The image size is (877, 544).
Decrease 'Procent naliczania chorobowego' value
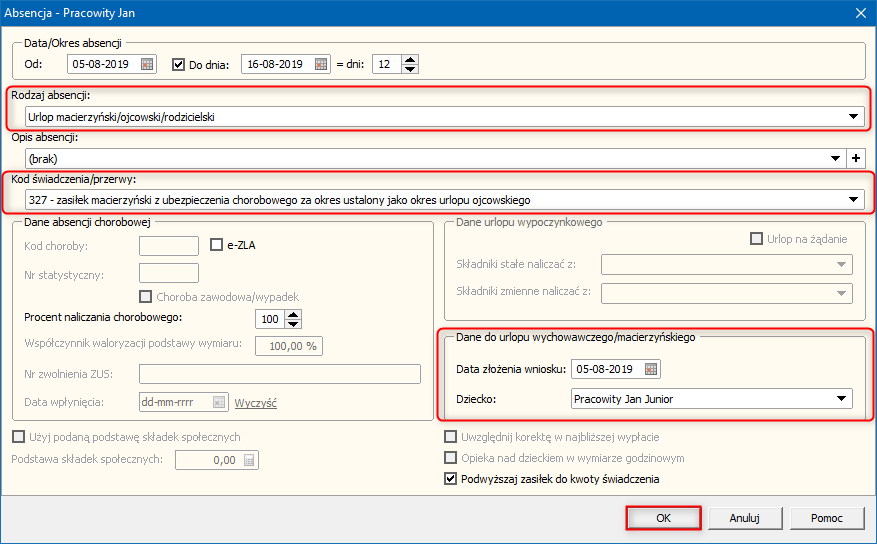coord(292,324)
